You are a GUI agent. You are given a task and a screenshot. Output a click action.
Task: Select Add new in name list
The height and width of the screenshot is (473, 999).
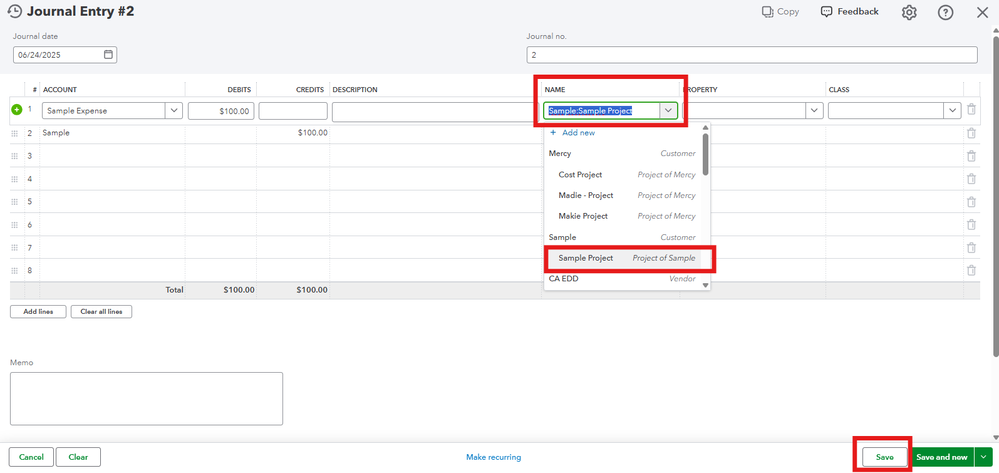[x=572, y=133]
